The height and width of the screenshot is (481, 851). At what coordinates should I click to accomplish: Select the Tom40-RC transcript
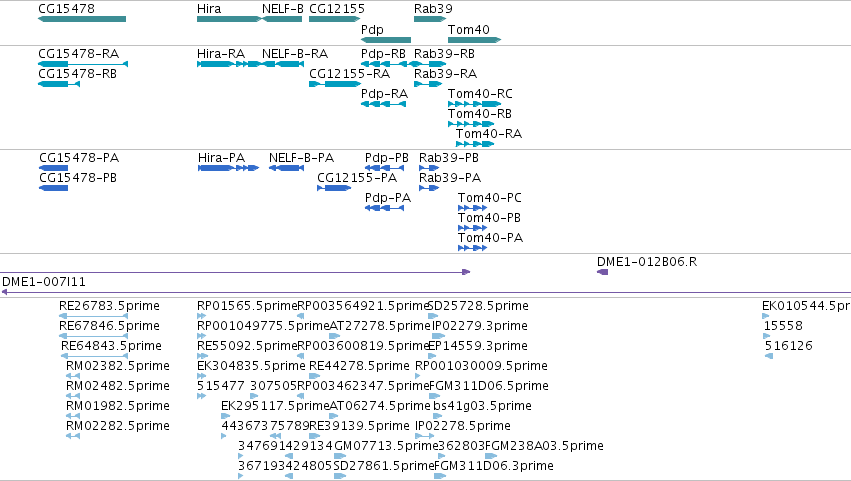tap(474, 104)
